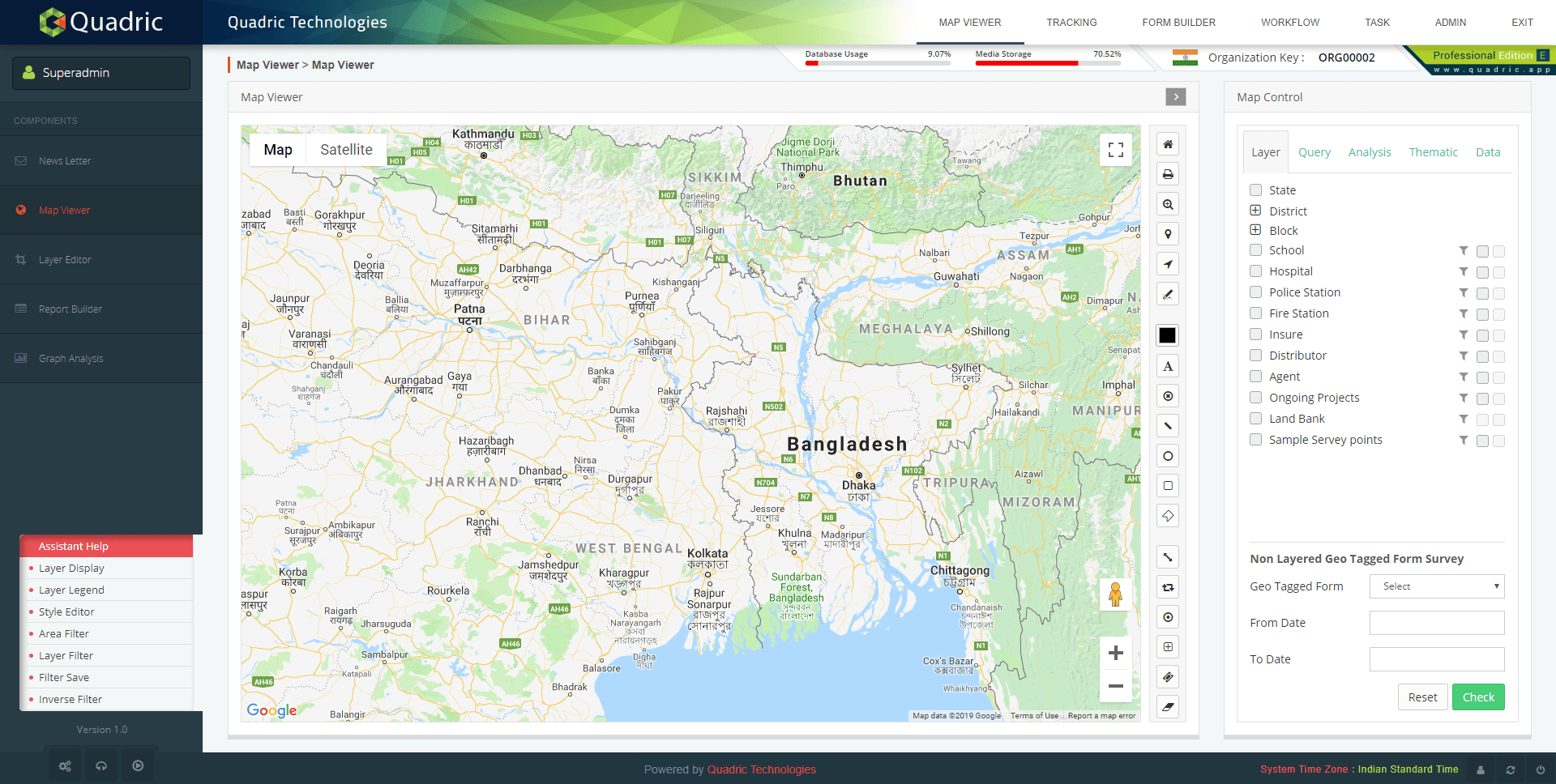Click the power icon in bottom bar

tap(1541, 769)
